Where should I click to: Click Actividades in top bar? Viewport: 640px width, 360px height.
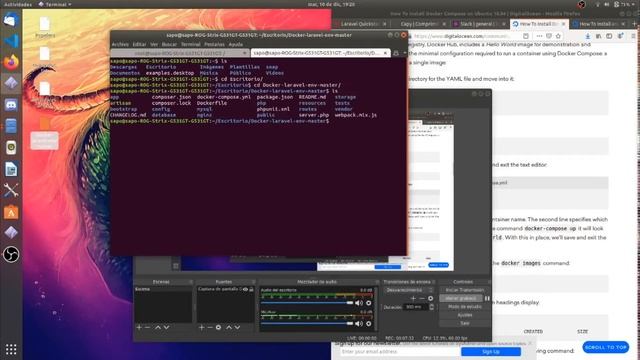(x=18, y=4)
